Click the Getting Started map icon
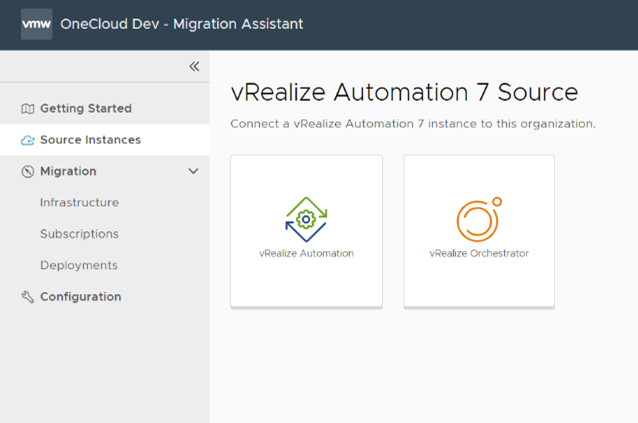 [28, 109]
